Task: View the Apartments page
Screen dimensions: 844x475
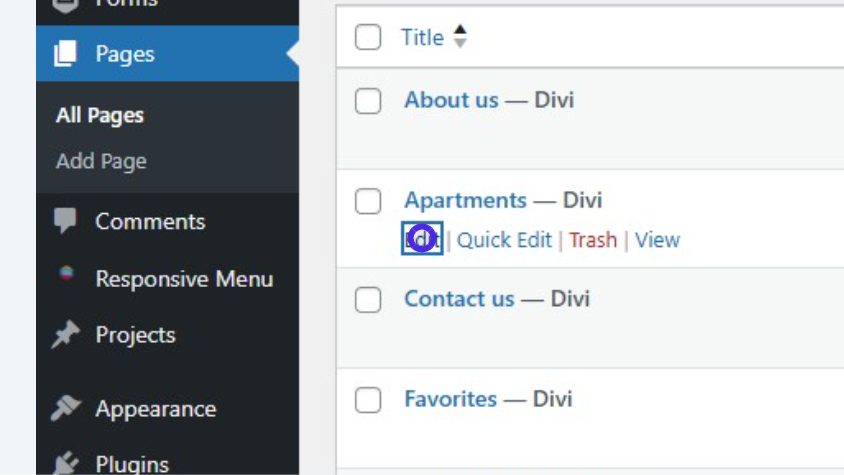Action: coord(657,240)
